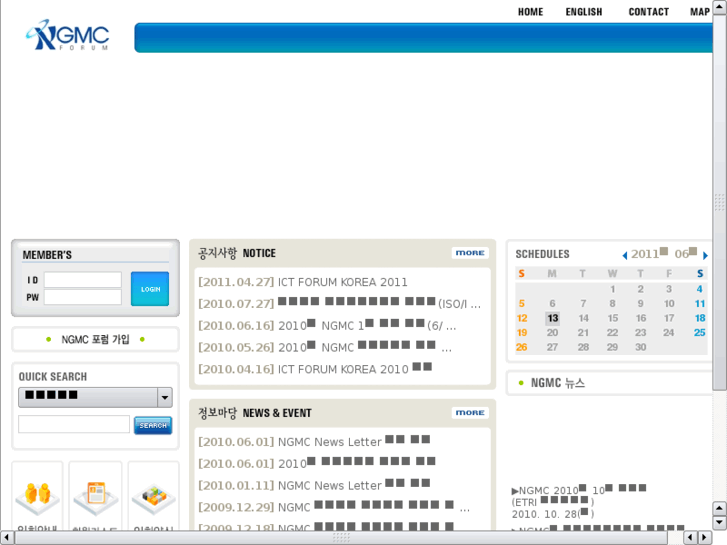Screen dimensions: 727x545
Task: Click the two yellow people icon
Action: pyautogui.click(x=38, y=497)
